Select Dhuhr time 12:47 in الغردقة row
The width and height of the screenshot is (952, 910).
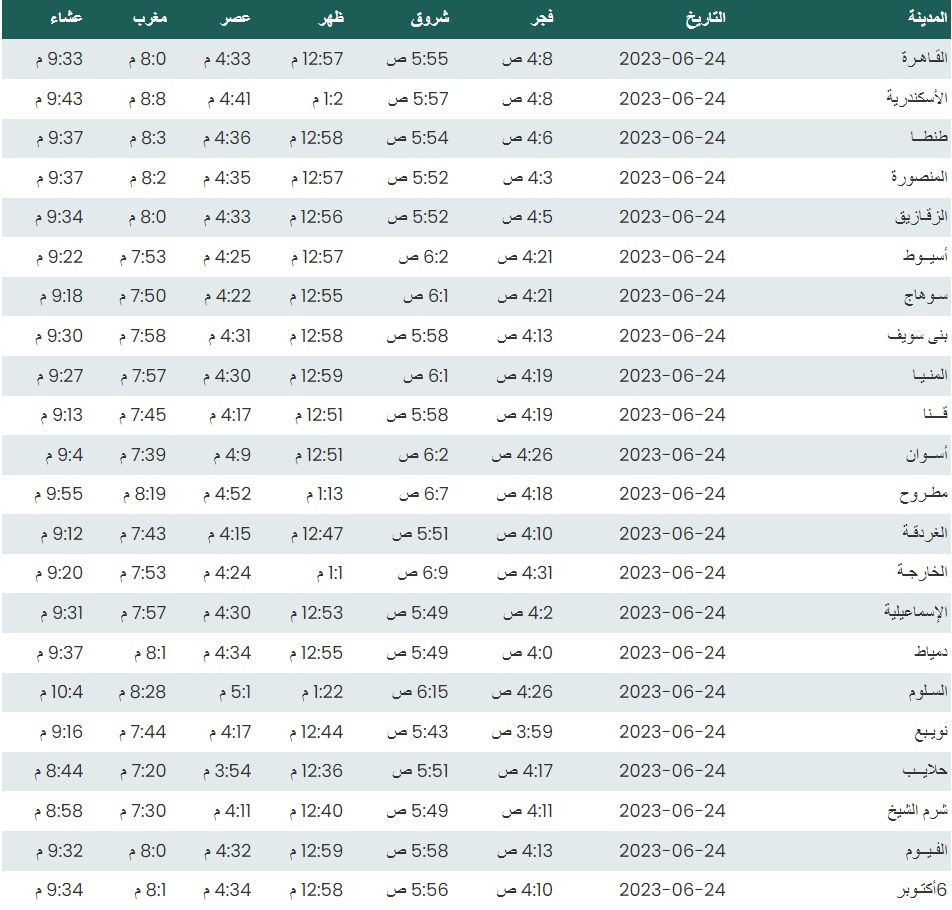tap(317, 534)
